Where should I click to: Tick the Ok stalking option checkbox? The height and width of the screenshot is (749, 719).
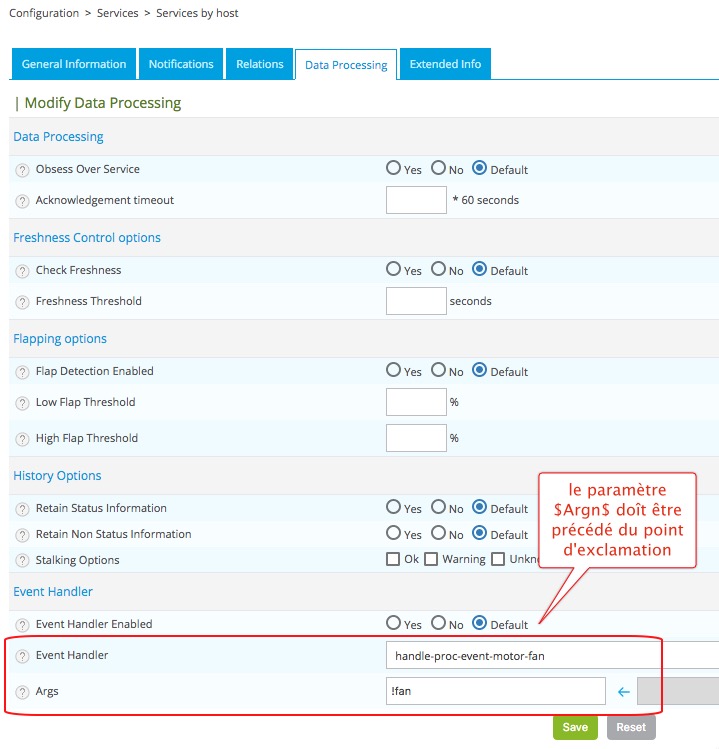pos(393,559)
